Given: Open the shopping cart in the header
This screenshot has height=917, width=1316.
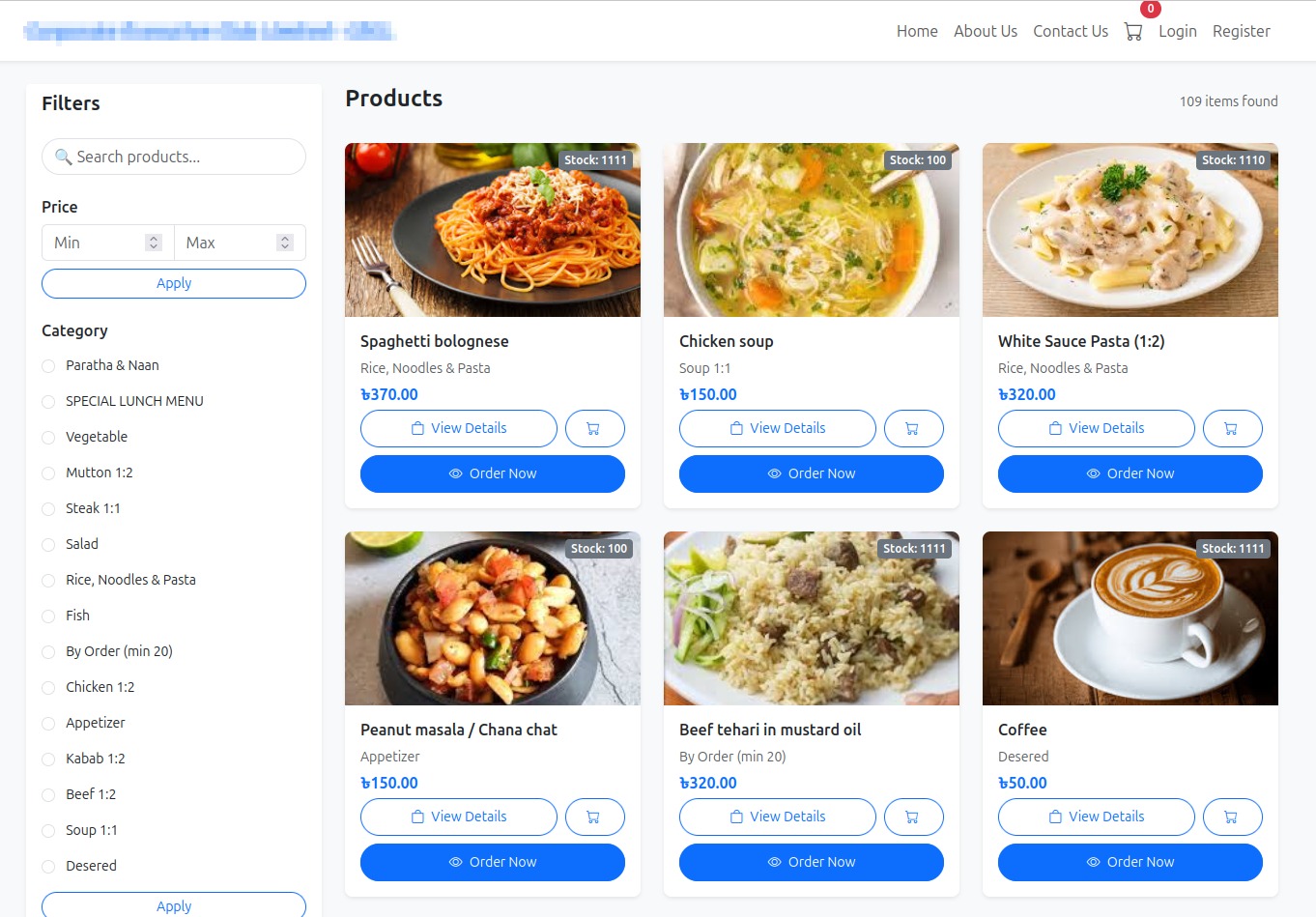Looking at the screenshot, I should (1133, 31).
